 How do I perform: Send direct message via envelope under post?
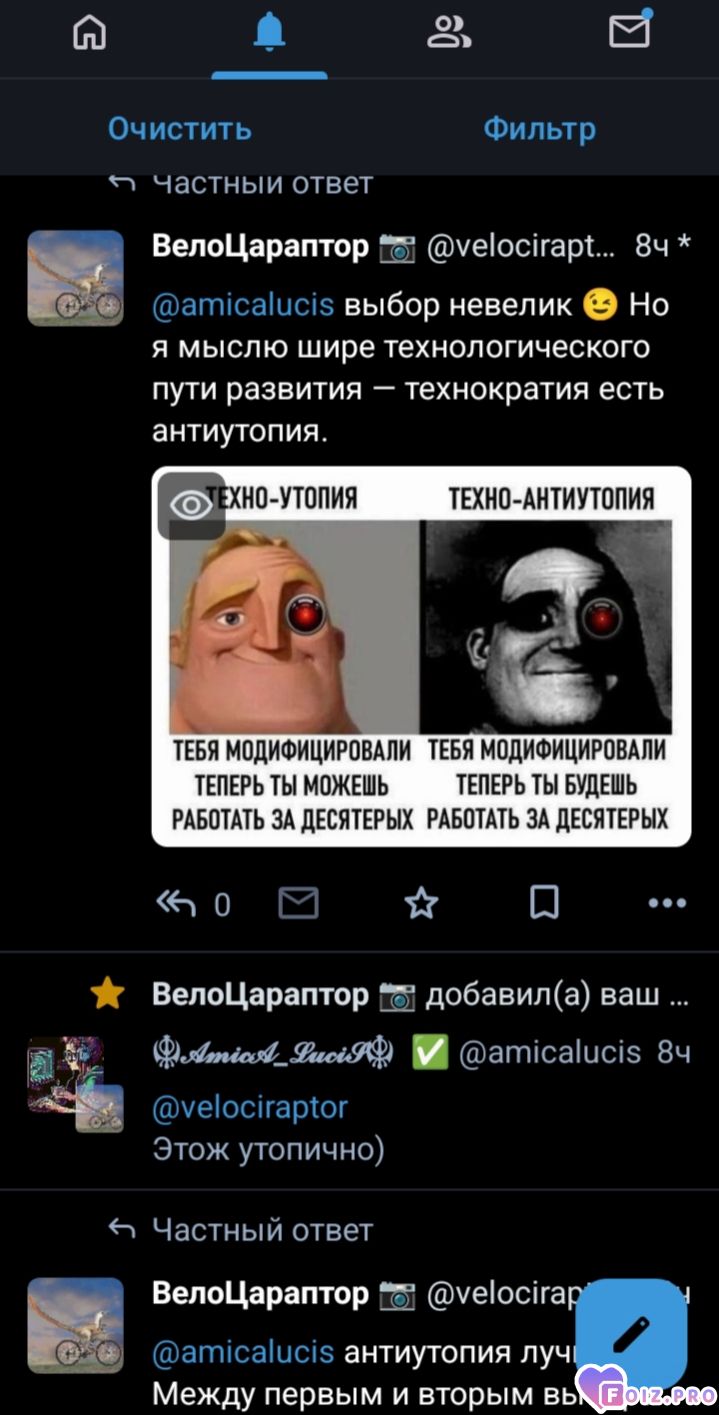[x=298, y=904]
